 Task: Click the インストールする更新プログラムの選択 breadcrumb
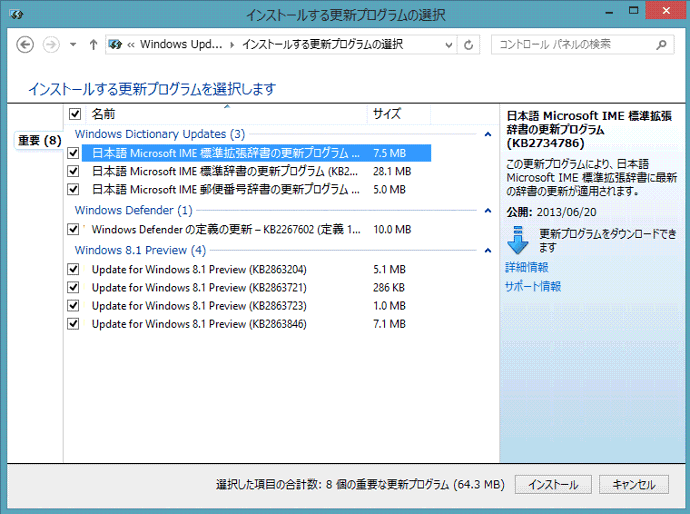coord(323,44)
